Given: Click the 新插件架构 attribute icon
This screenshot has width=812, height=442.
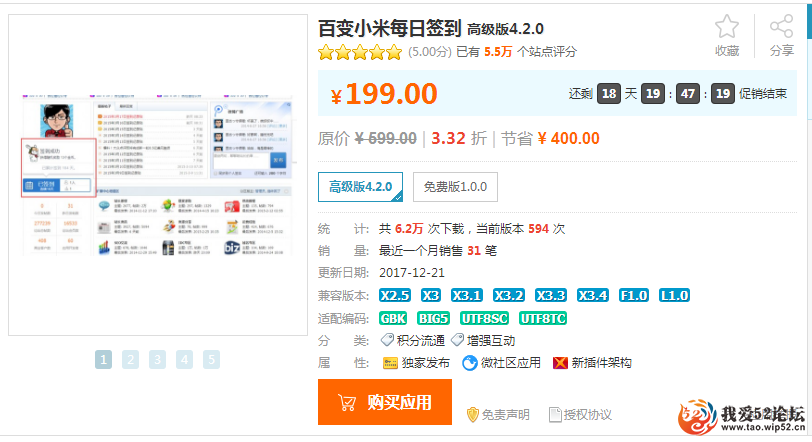Looking at the screenshot, I should (560, 363).
